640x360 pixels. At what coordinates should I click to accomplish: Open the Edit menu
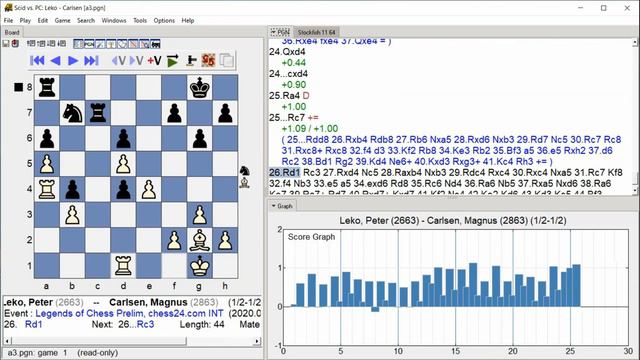(43, 20)
